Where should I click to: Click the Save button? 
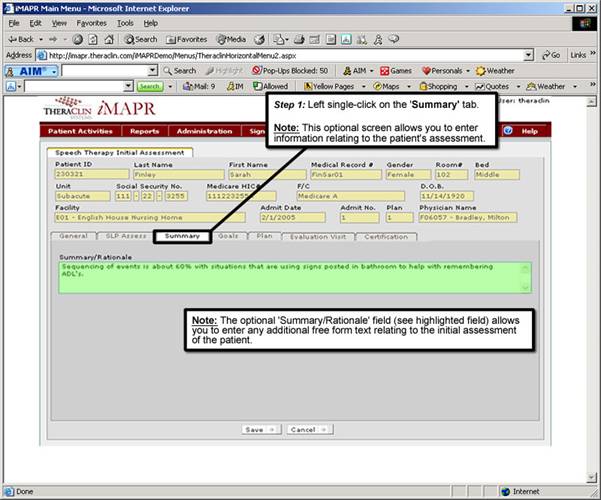click(261, 429)
